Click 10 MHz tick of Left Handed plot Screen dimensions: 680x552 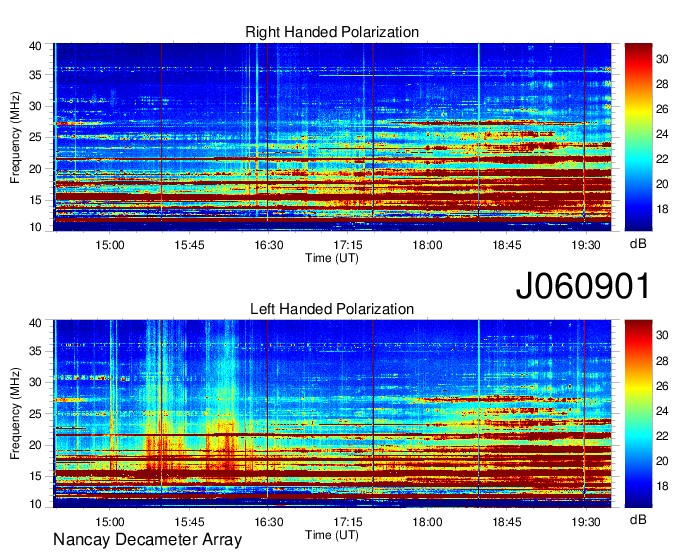click(36, 504)
